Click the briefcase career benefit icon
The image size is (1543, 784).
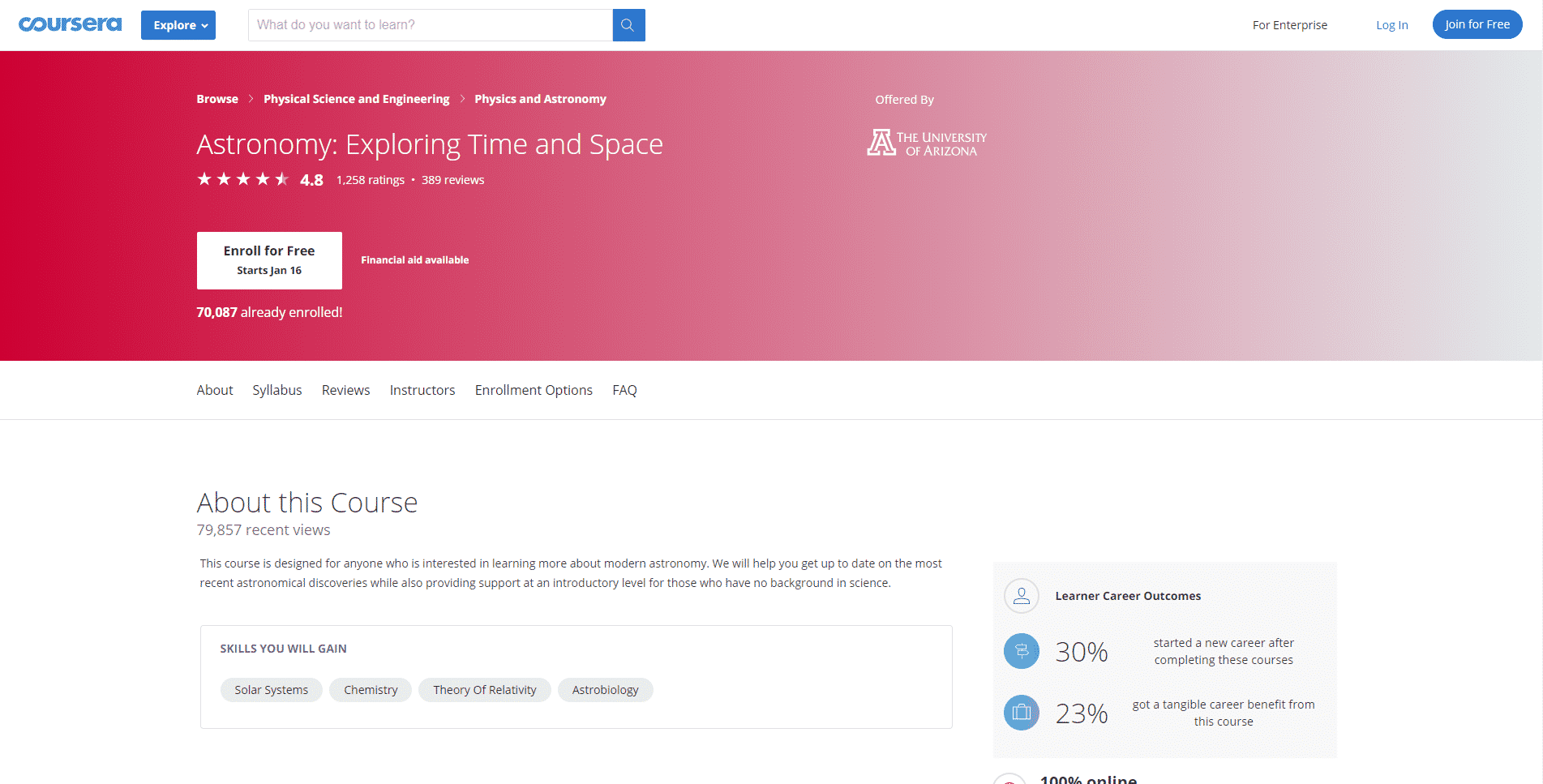[1022, 713]
